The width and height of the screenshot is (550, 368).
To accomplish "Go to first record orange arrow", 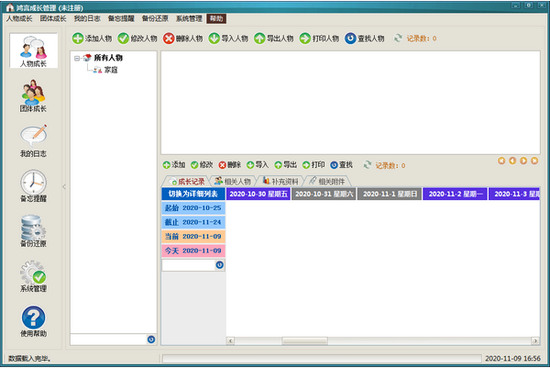I will (502, 161).
